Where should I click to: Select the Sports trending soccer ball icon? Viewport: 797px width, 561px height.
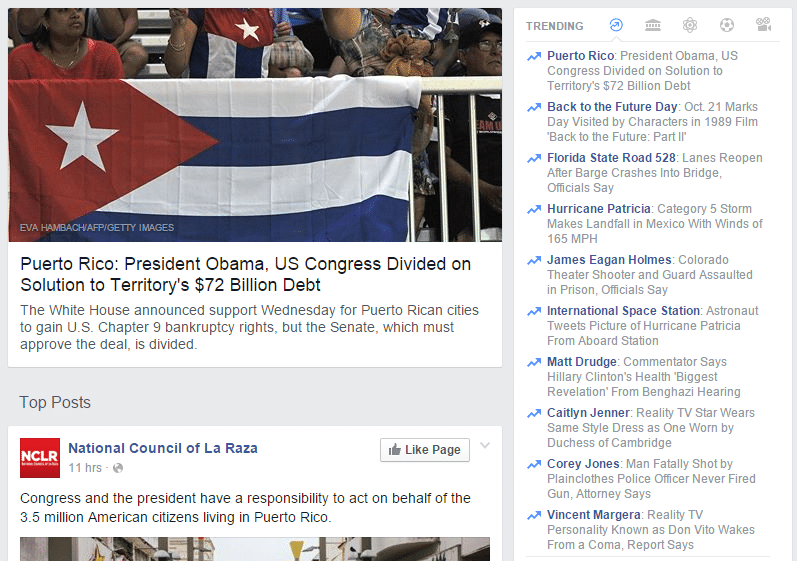[x=727, y=25]
